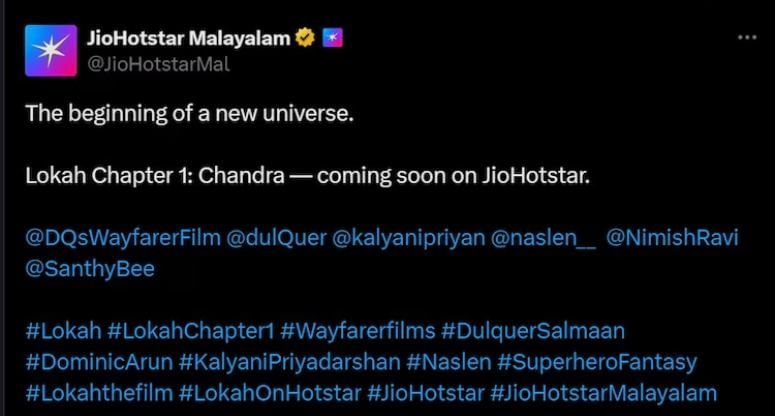
Task: Open the @kalyanipriyan mention
Action: (x=409, y=238)
